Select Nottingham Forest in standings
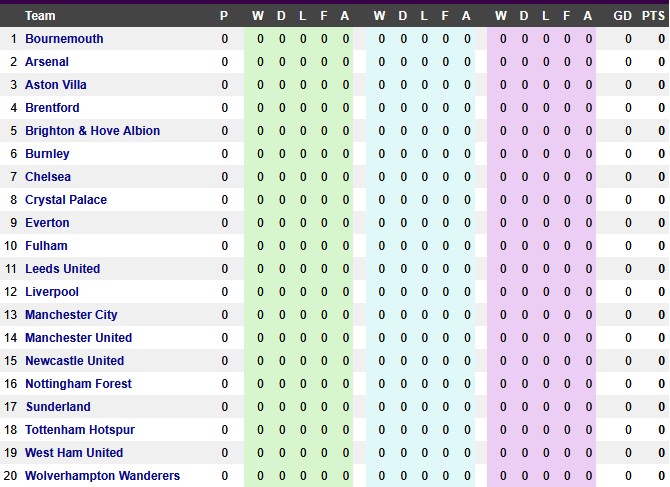 click(x=78, y=384)
